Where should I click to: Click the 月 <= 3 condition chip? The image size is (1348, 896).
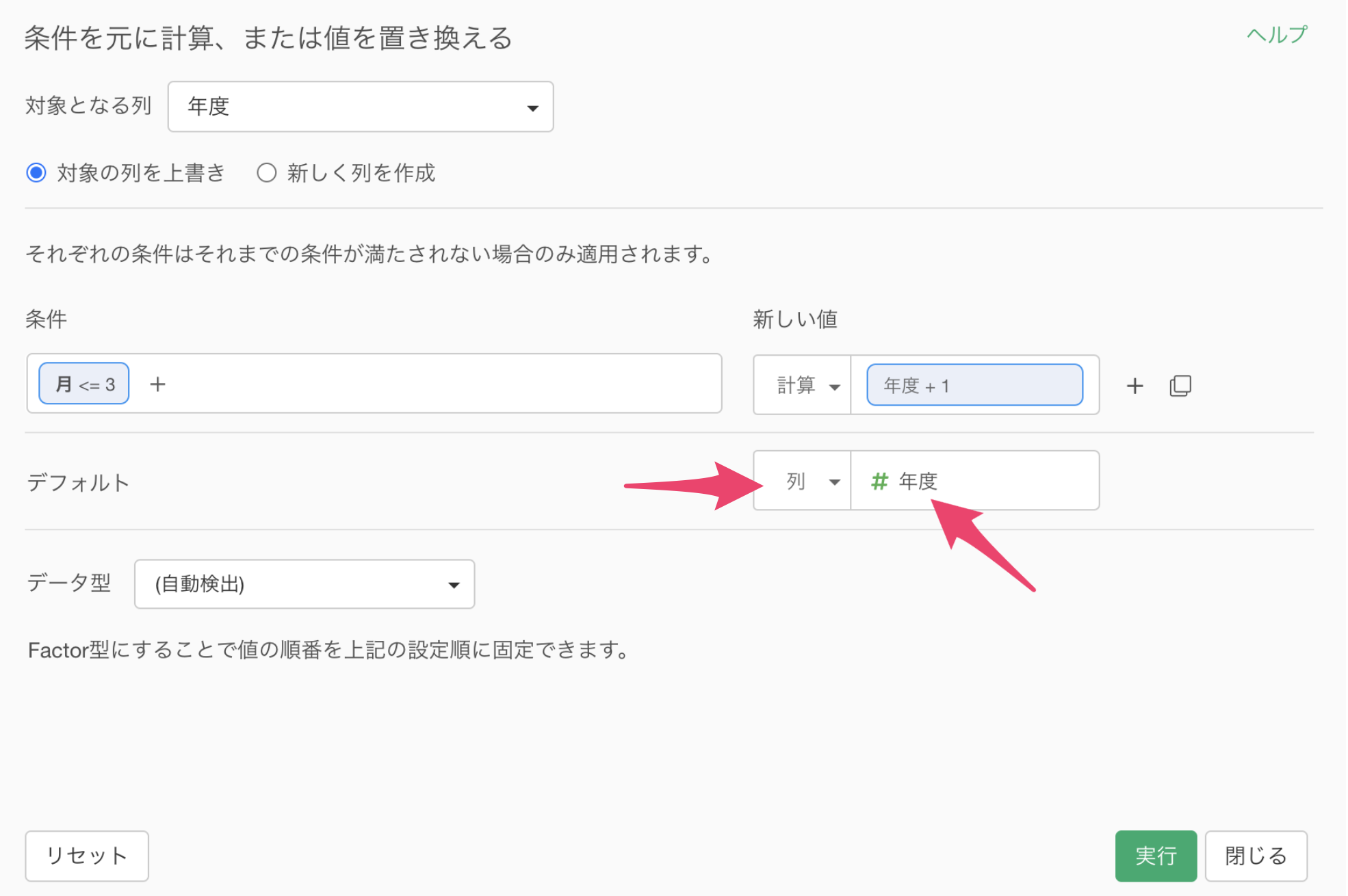coord(84,384)
